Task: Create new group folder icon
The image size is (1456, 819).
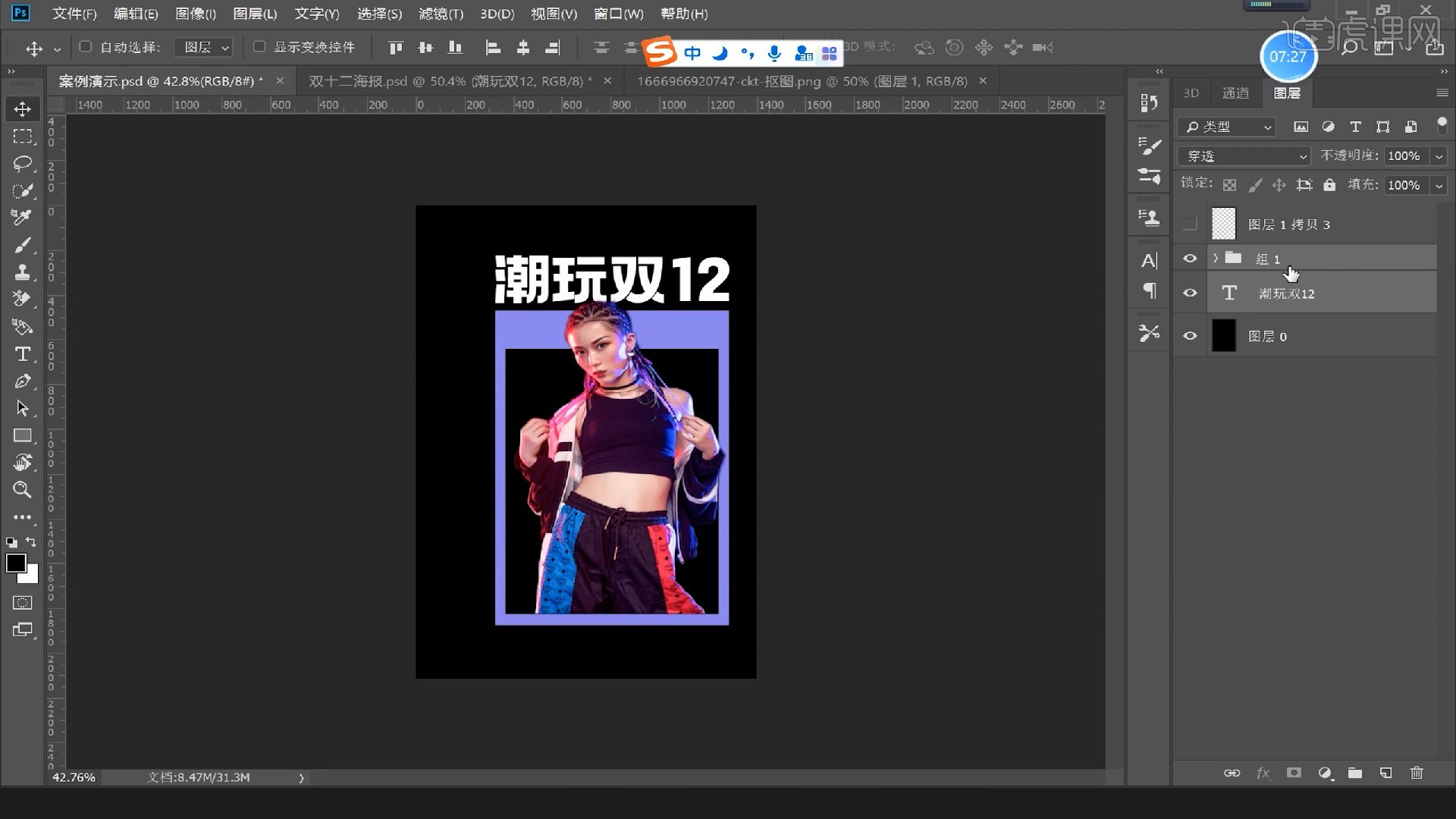Action: (1355, 773)
